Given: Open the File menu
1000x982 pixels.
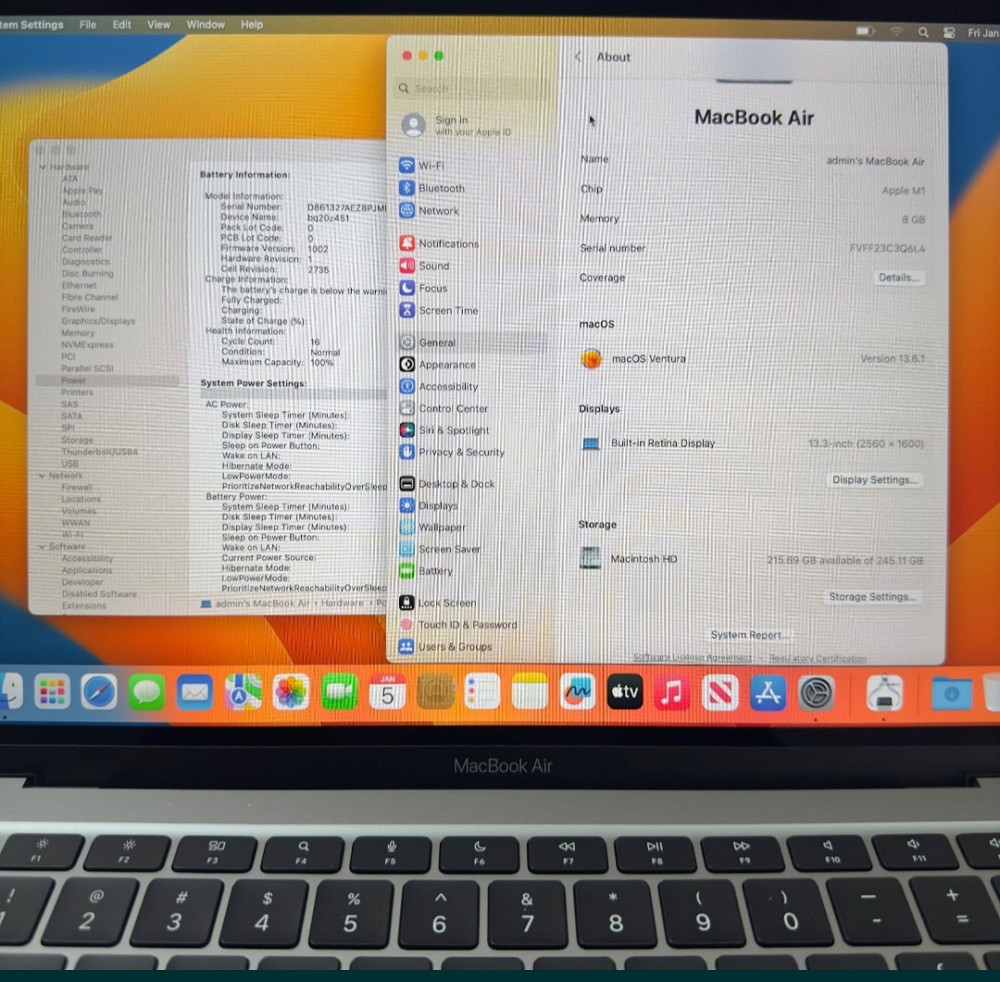Looking at the screenshot, I should pyautogui.click(x=87, y=24).
